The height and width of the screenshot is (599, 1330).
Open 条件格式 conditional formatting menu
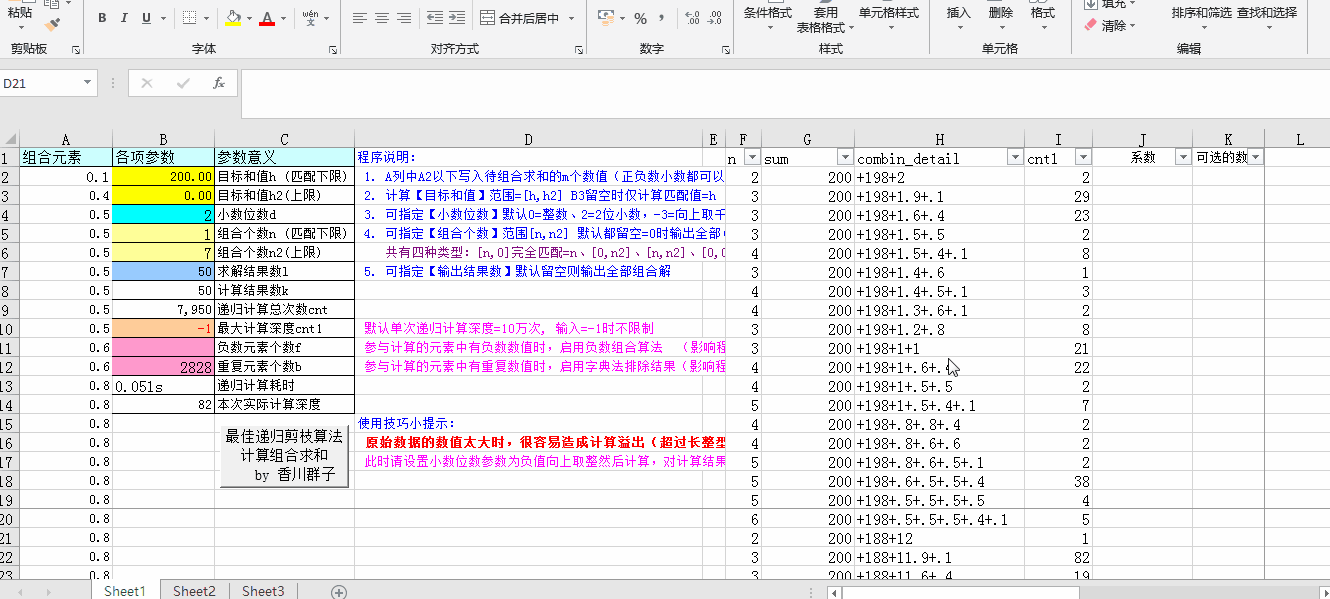point(767,17)
